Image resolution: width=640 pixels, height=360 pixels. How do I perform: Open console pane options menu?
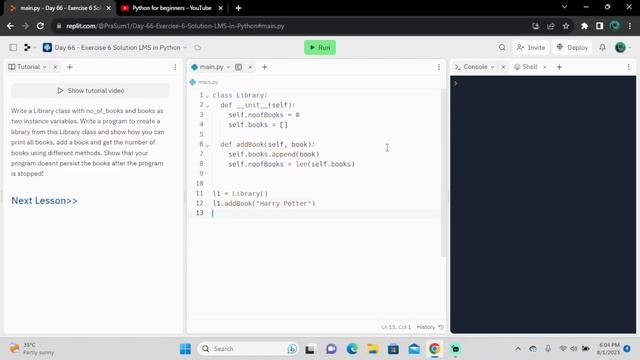tap(629, 67)
